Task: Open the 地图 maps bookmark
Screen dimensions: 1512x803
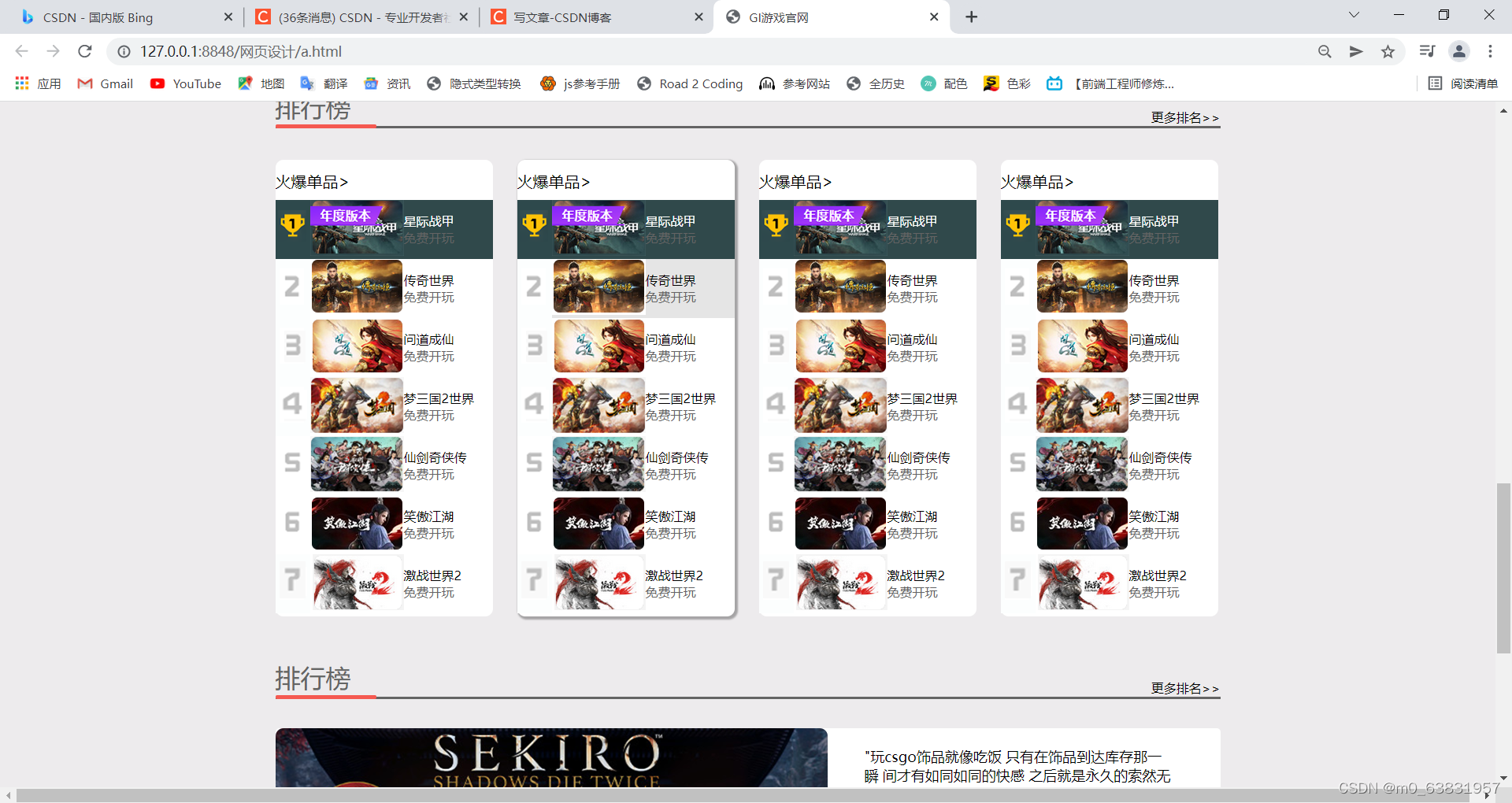Action: point(261,83)
